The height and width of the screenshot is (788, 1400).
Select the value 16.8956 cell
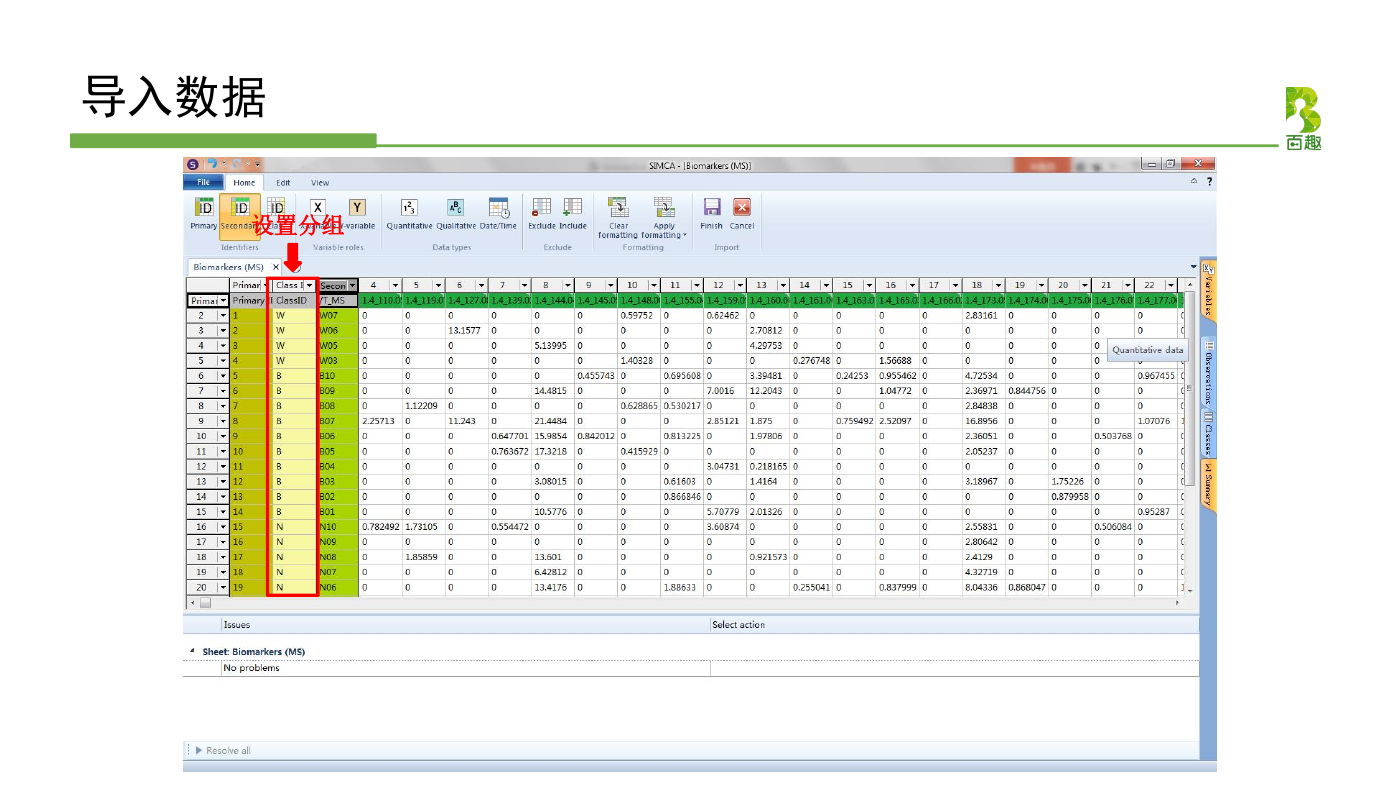coord(982,421)
